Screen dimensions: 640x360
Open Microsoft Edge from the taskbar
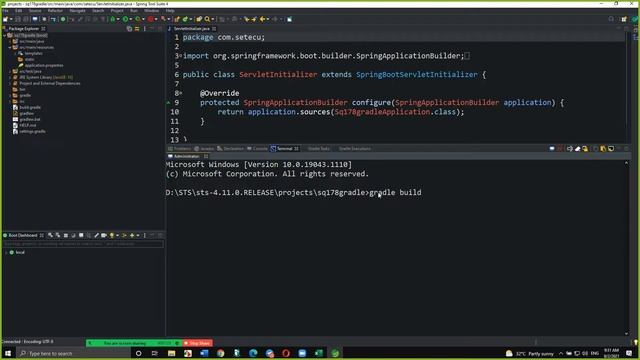click(253, 353)
